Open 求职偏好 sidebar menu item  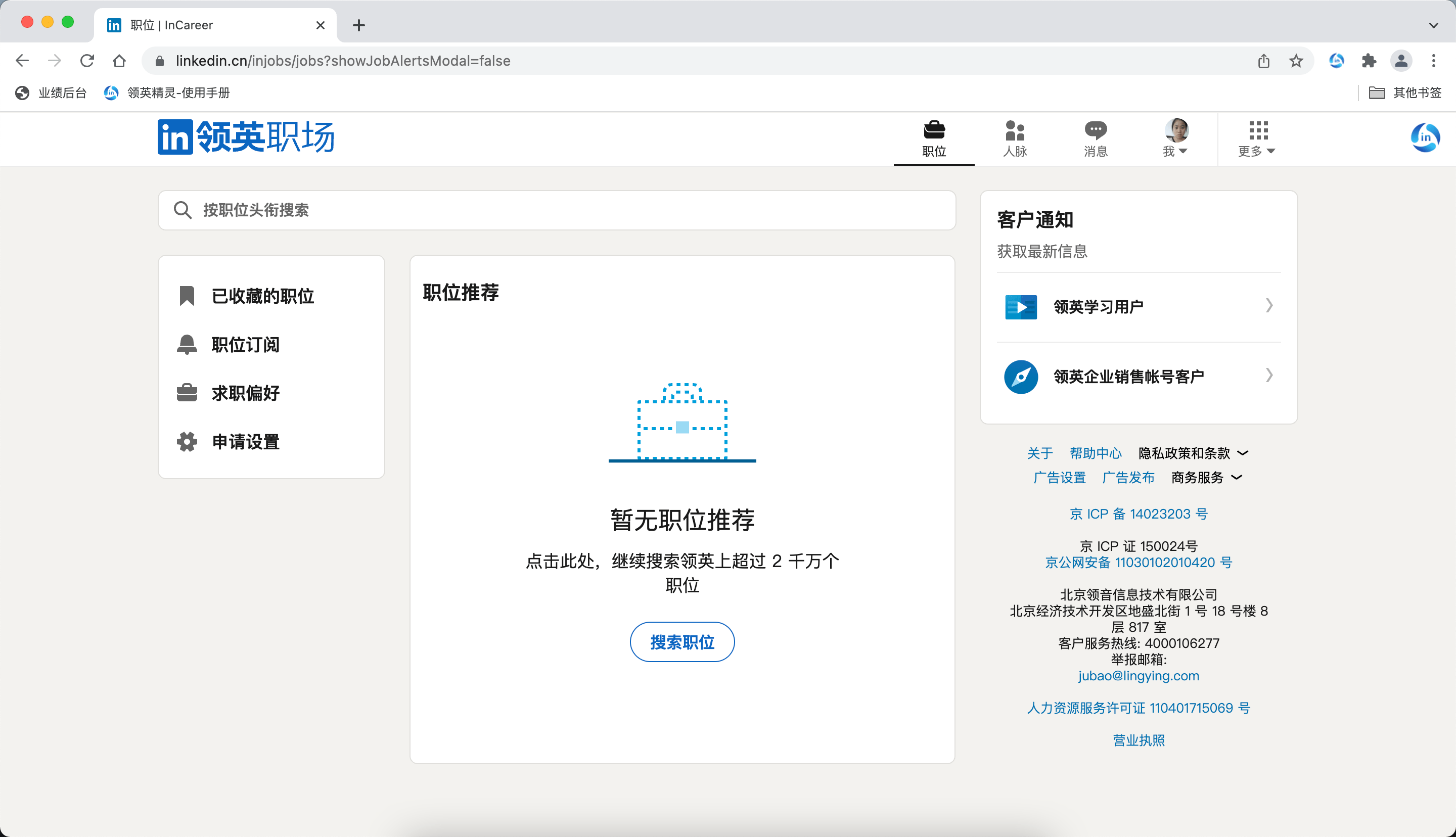click(245, 393)
